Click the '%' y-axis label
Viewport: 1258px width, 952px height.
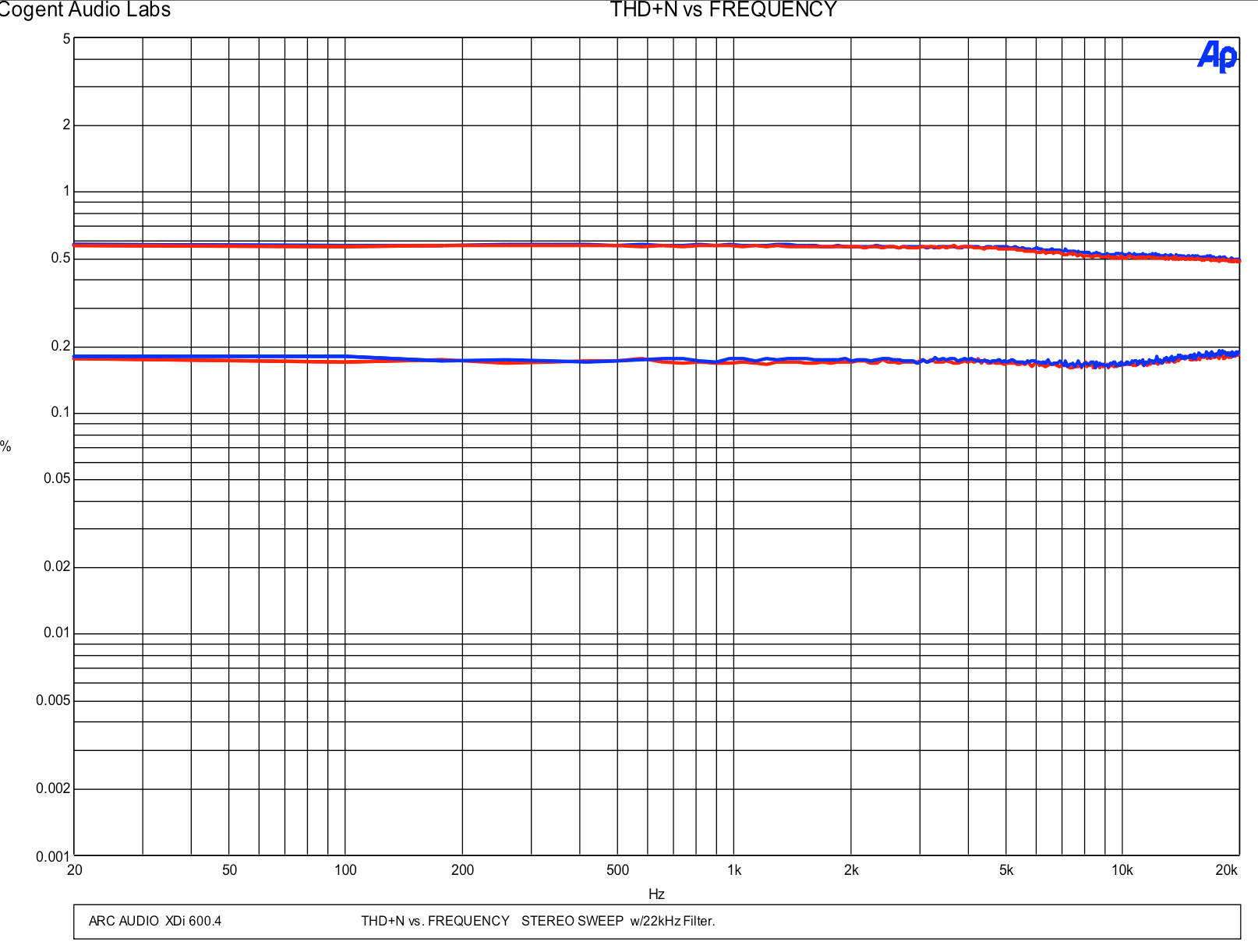click(x=5, y=446)
